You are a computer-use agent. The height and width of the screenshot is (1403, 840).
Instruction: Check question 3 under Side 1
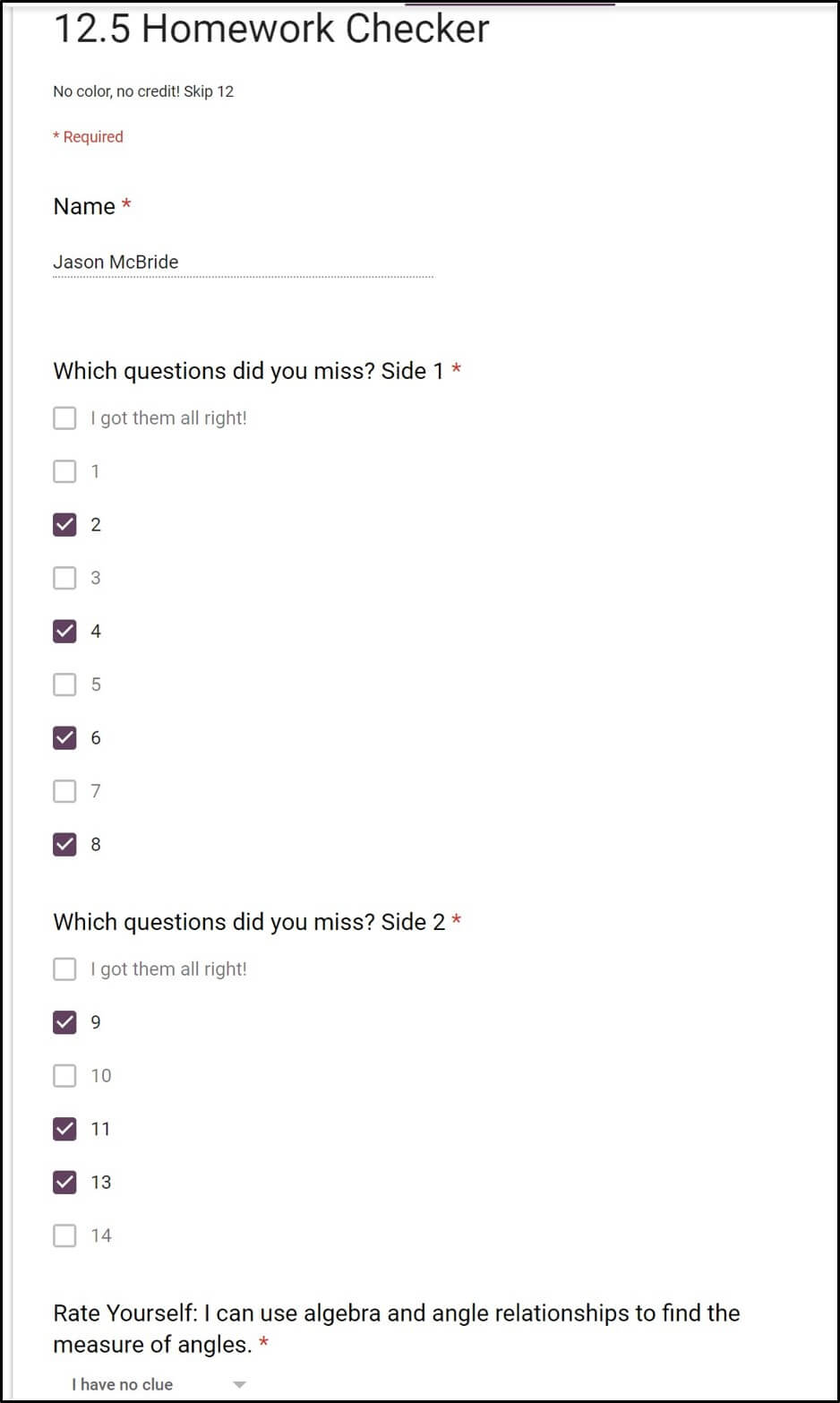tap(64, 578)
